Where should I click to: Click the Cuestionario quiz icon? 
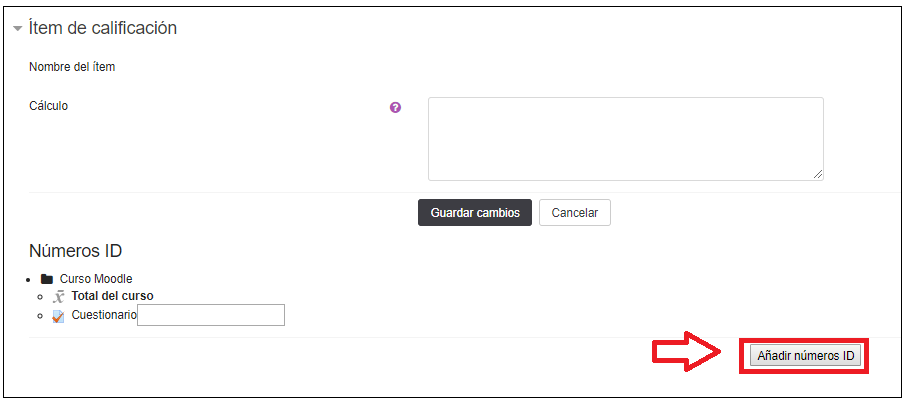[x=58, y=315]
